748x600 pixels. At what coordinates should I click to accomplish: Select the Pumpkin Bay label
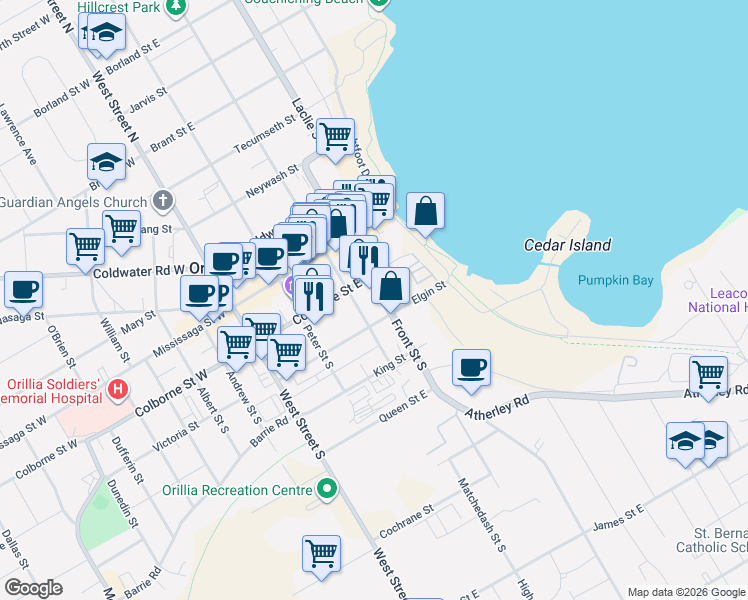tap(615, 280)
